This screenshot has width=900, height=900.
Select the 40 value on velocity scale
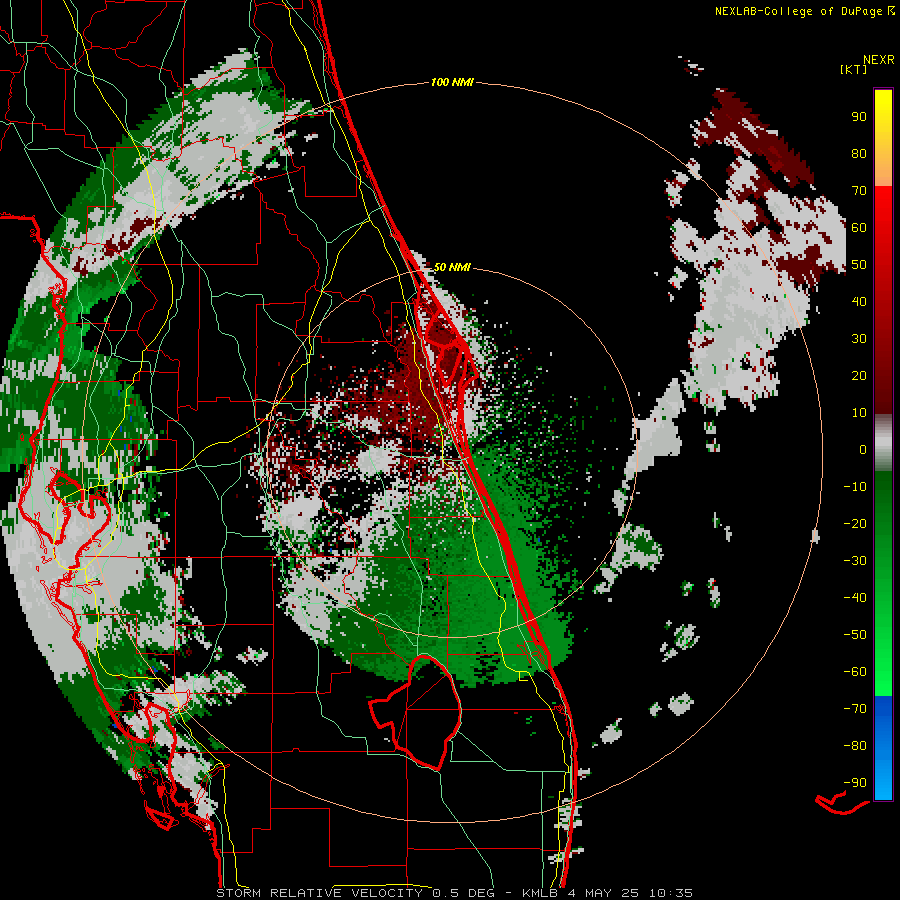[x=859, y=301]
